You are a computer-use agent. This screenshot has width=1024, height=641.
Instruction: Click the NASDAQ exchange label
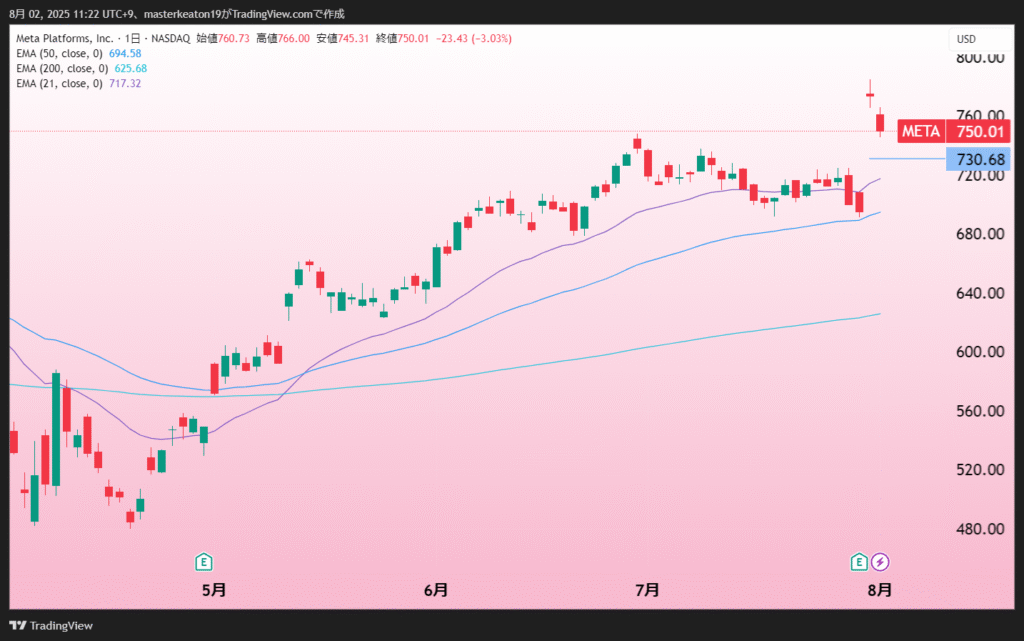coord(170,39)
